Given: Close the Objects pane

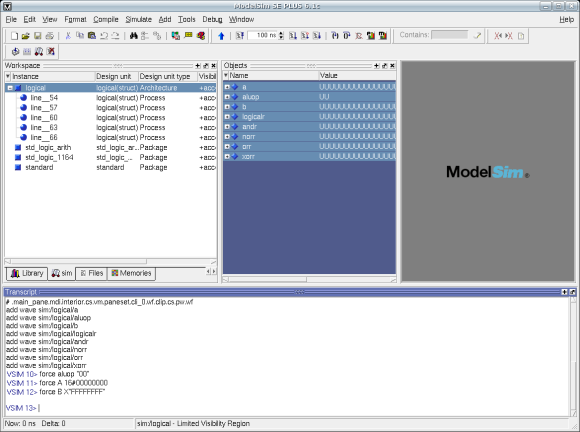Looking at the screenshot, I should point(392,66).
